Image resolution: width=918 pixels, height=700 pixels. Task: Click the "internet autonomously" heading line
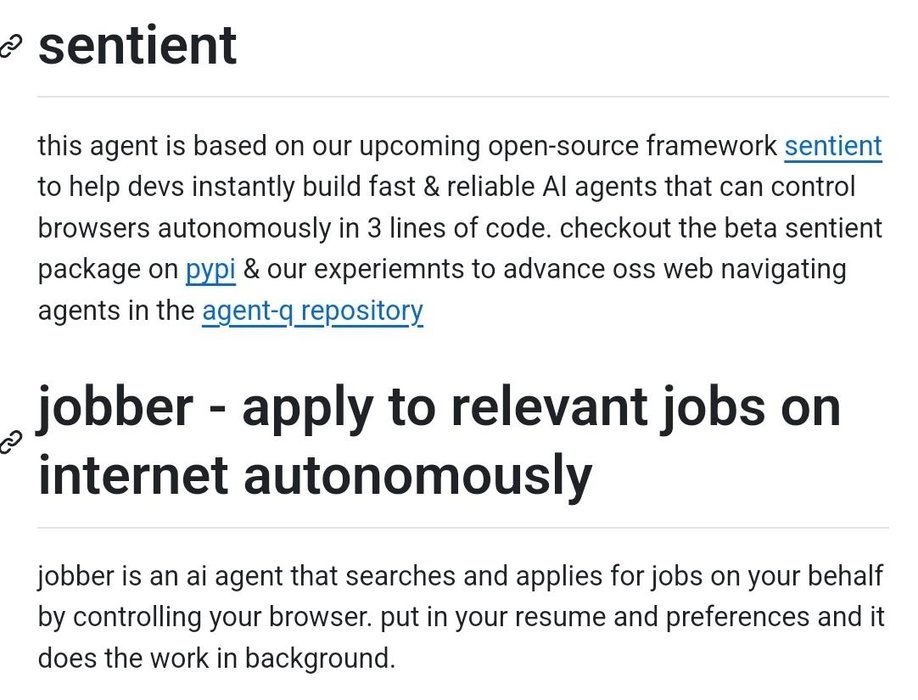[315, 476]
